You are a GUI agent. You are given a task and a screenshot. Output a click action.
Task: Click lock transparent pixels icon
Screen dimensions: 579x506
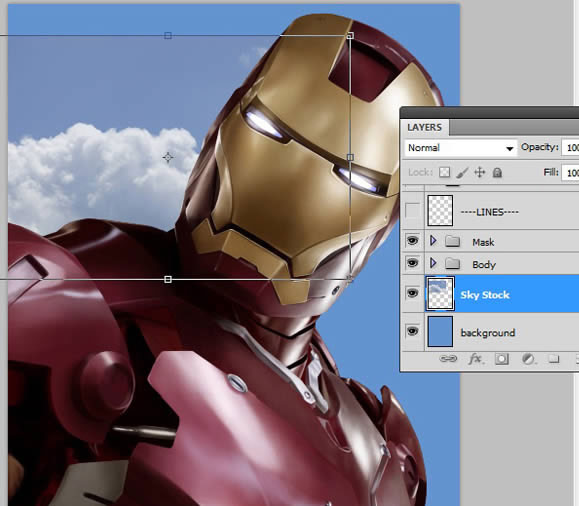pyautogui.click(x=445, y=172)
